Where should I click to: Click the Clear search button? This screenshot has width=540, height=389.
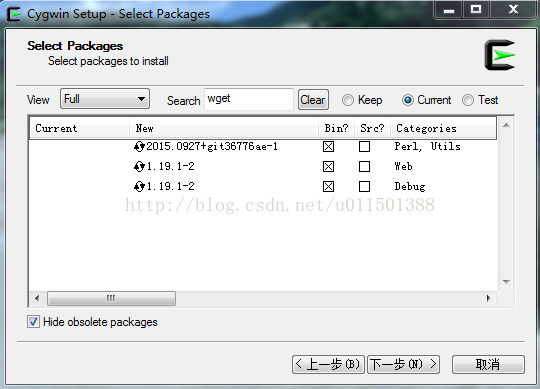pyautogui.click(x=313, y=100)
